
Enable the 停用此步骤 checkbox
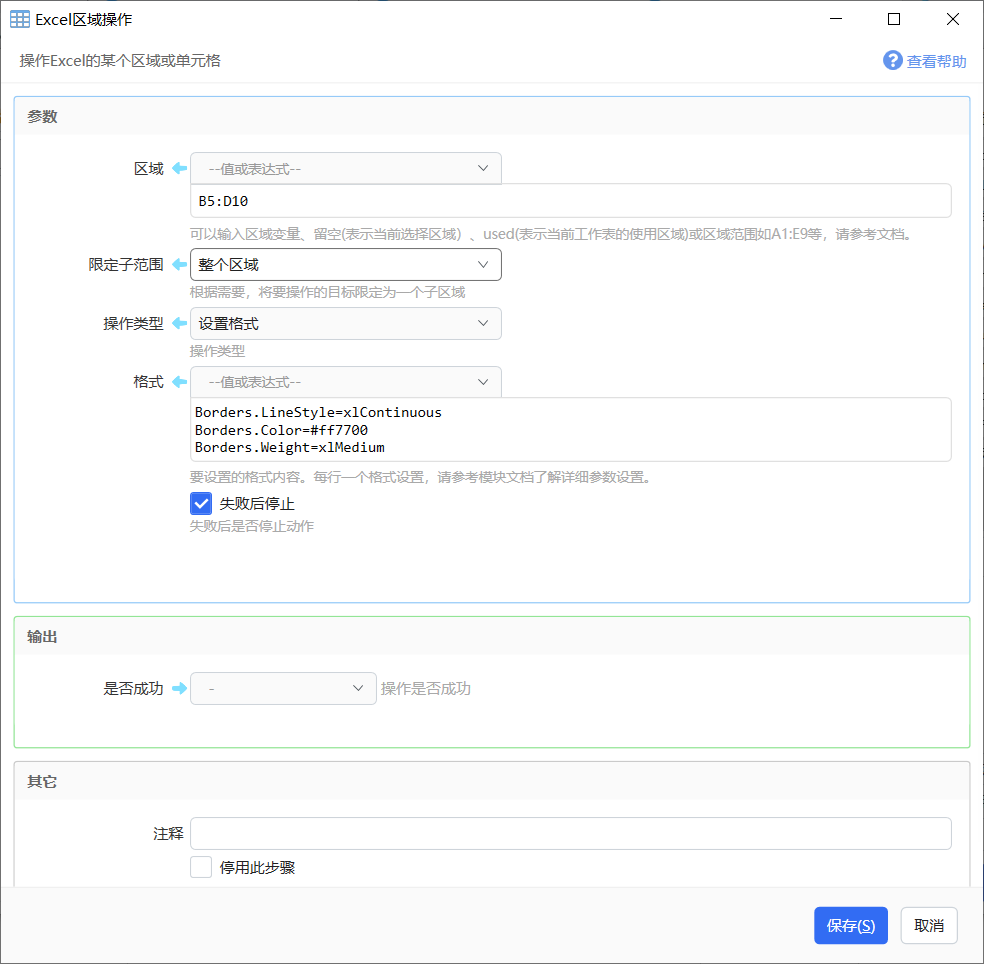tap(201, 867)
